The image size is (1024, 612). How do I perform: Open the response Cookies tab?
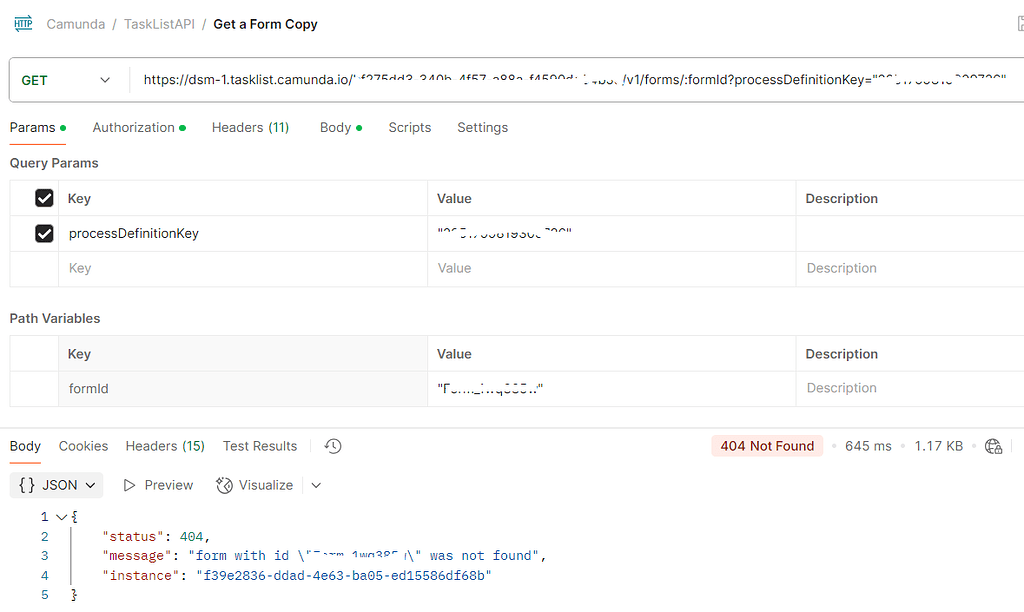coord(83,446)
